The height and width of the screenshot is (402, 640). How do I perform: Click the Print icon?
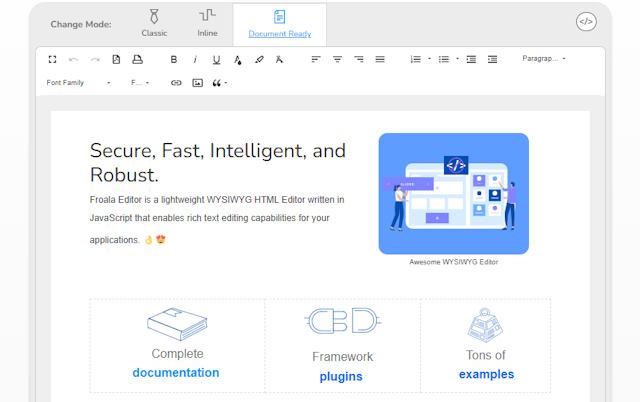pos(138,60)
